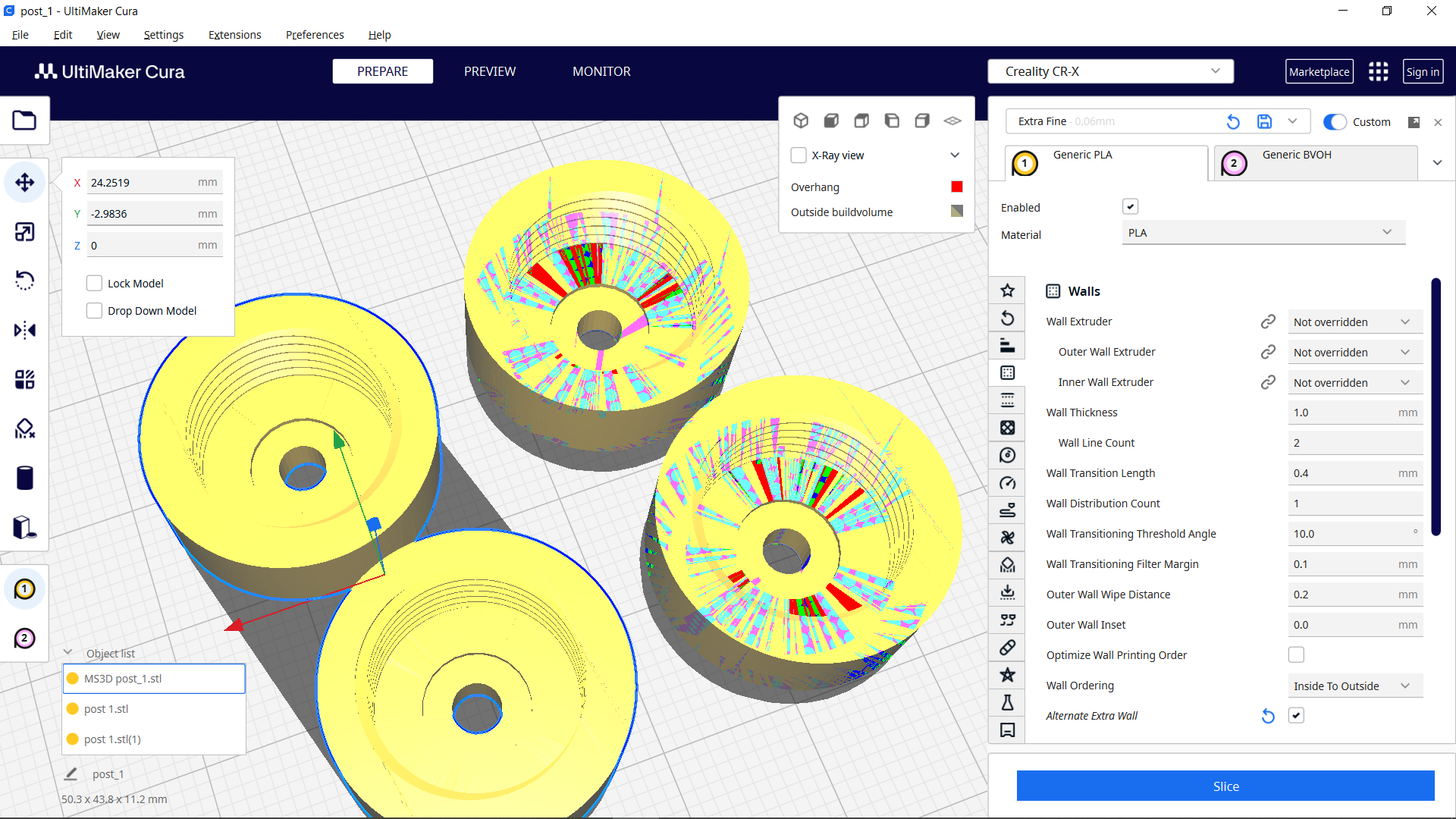
Task: Show favorites star settings category
Action: coord(1007,290)
